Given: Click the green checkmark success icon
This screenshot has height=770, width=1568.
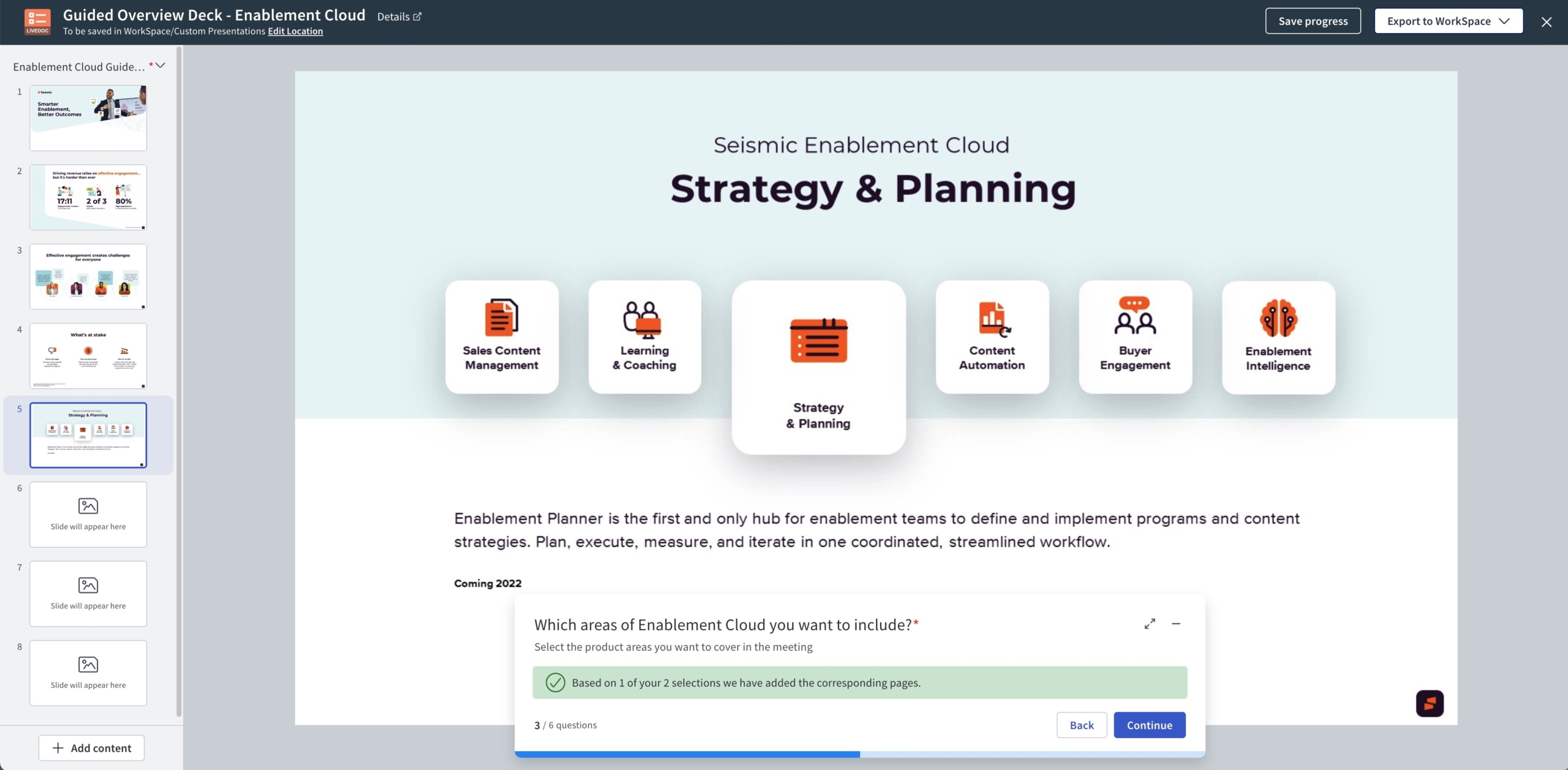Looking at the screenshot, I should click(555, 682).
